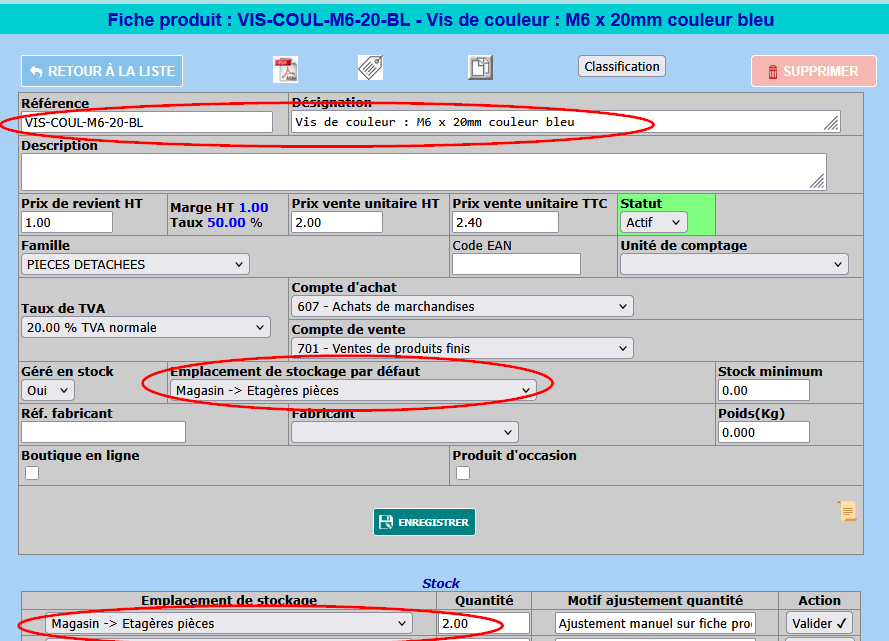Click the Stock minimum field

[764, 390]
